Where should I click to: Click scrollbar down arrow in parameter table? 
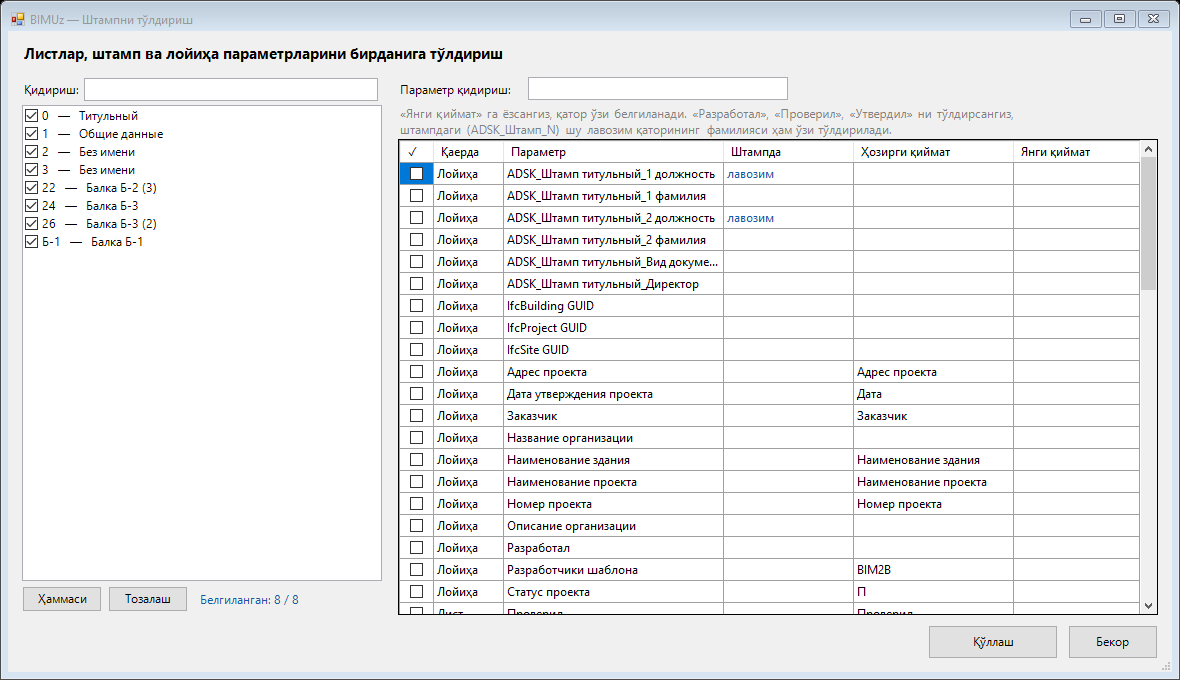[x=1148, y=606]
